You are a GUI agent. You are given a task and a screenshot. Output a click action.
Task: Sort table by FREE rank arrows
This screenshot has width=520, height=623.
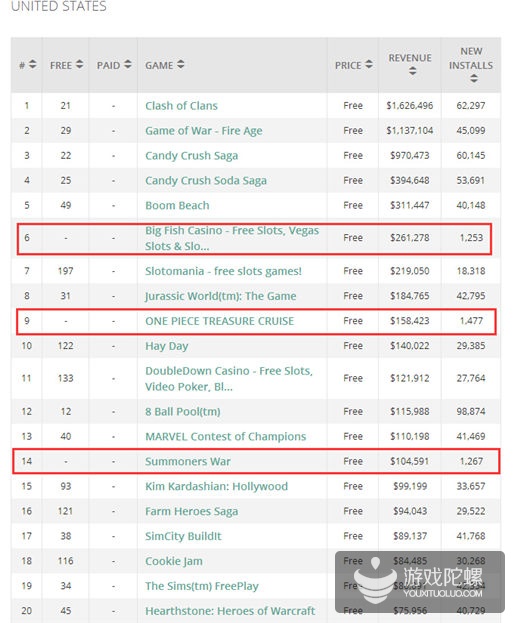(79, 64)
